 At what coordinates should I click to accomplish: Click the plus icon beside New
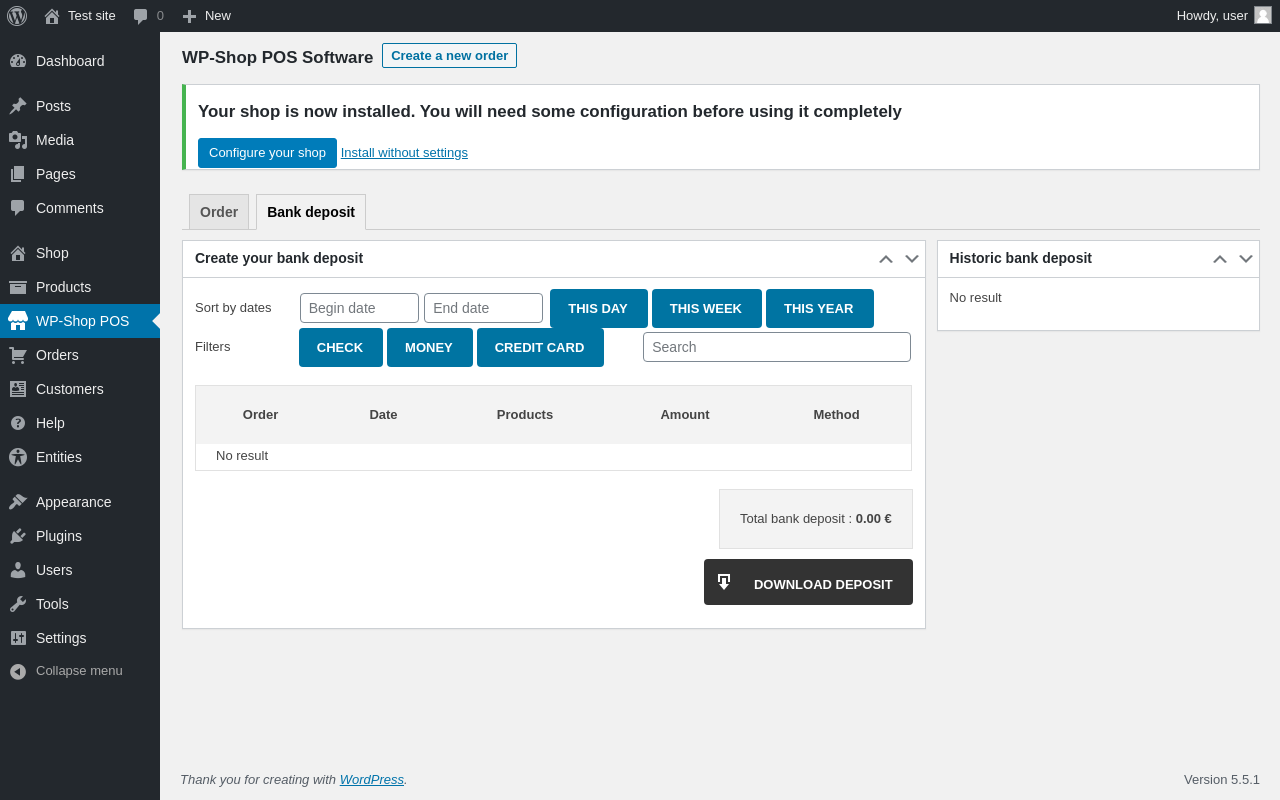[189, 16]
